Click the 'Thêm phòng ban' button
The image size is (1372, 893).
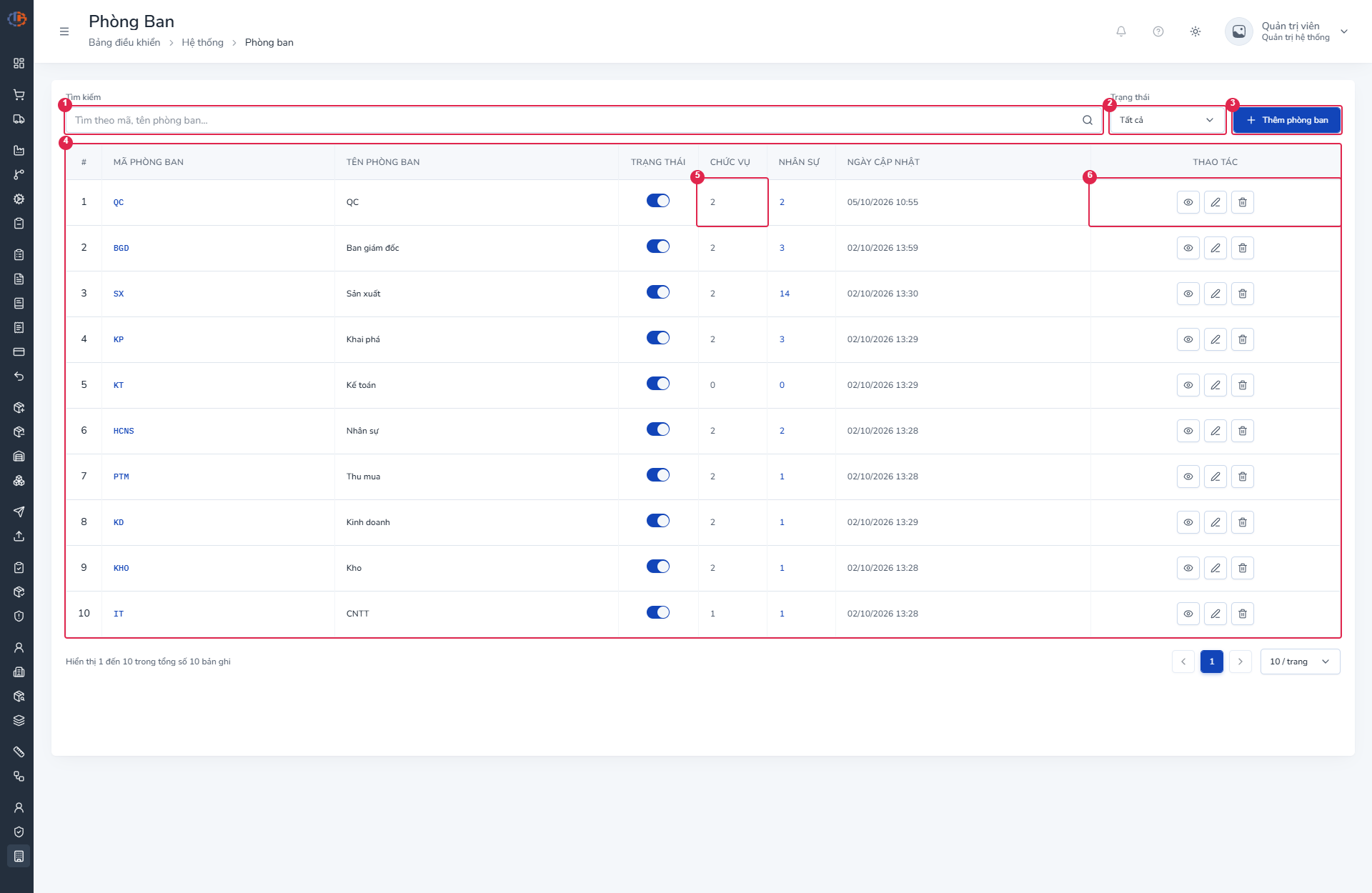point(1287,120)
